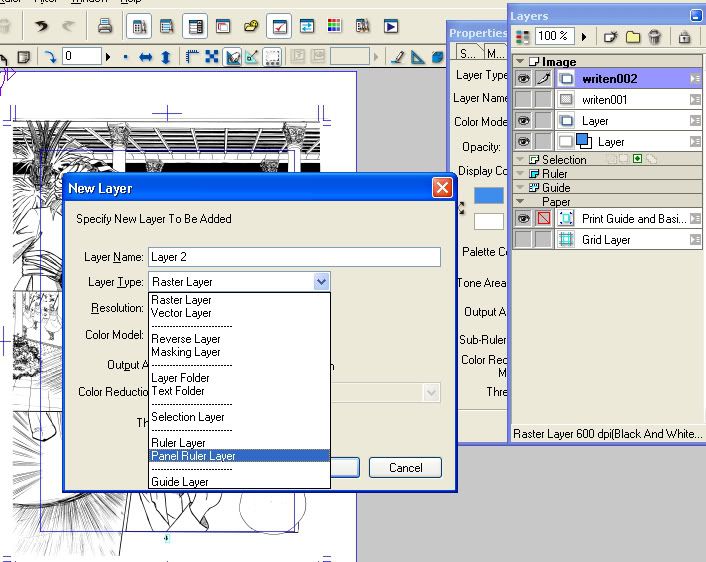The image size is (706, 562).
Task: Toggle red lock box on Print Guide
Action: click(x=543, y=218)
